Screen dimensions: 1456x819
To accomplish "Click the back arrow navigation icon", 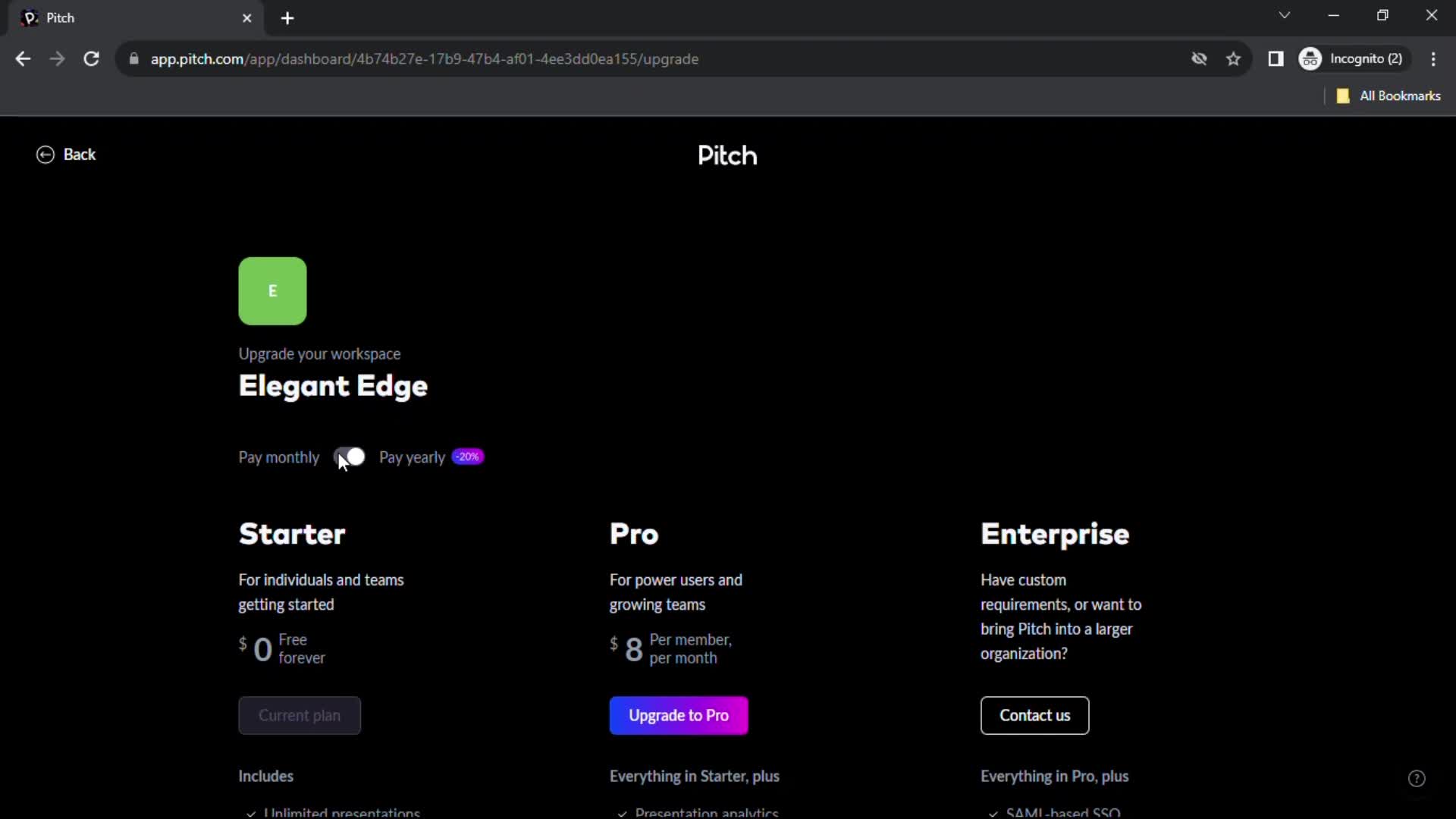I will [x=45, y=154].
